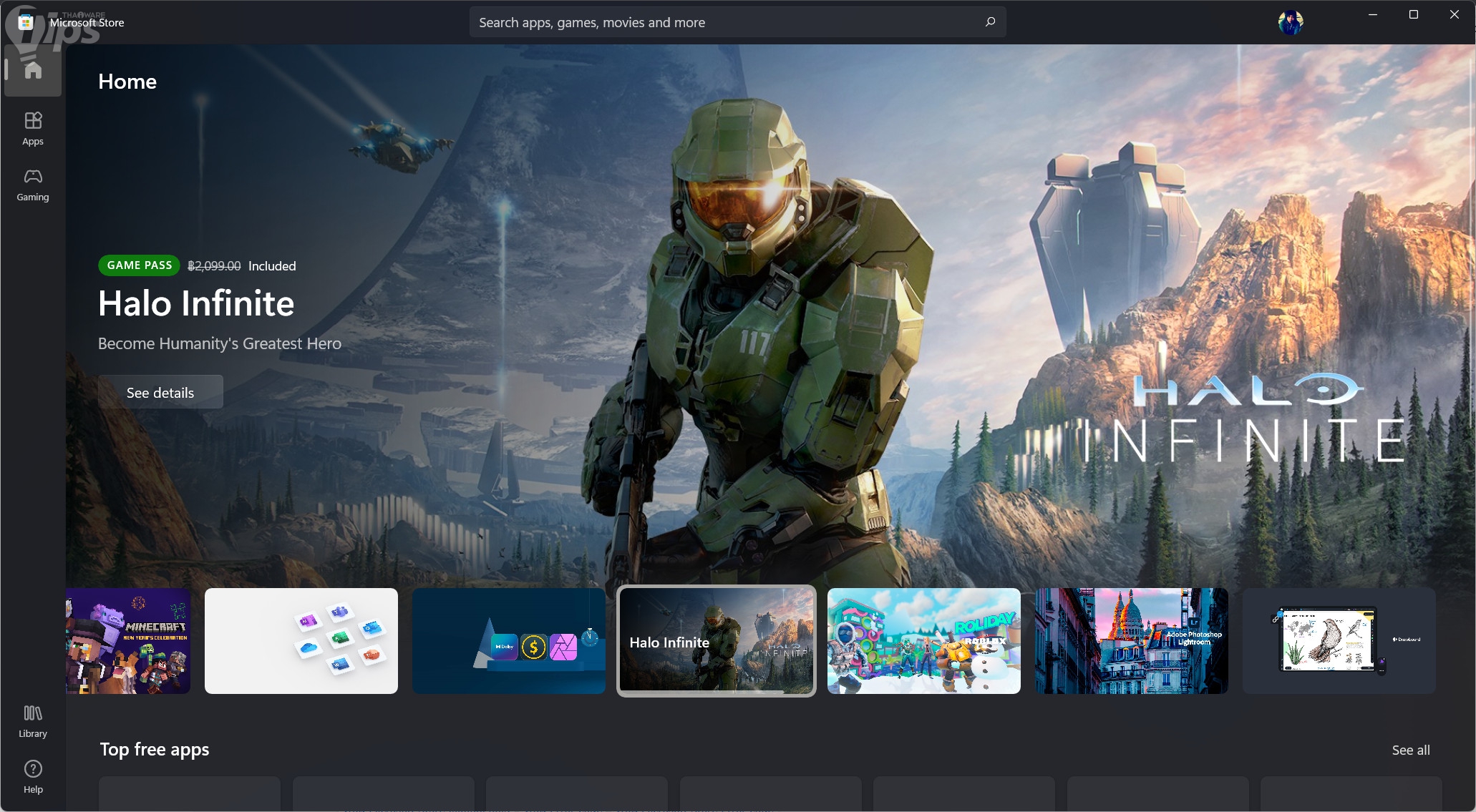
Task: Open the user profile avatar
Action: pyautogui.click(x=1290, y=22)
